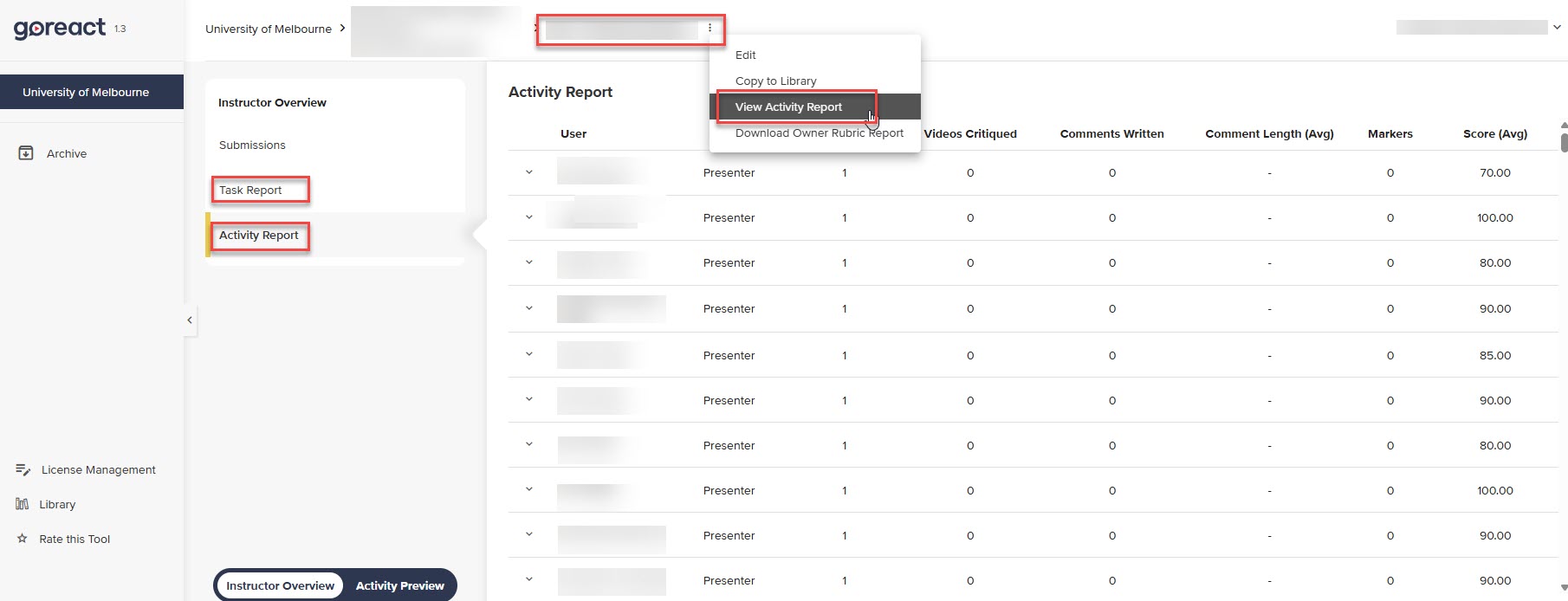Click the Instructor Overview heading
Viewport: 1568px width, 601px height.
(272, 102)
